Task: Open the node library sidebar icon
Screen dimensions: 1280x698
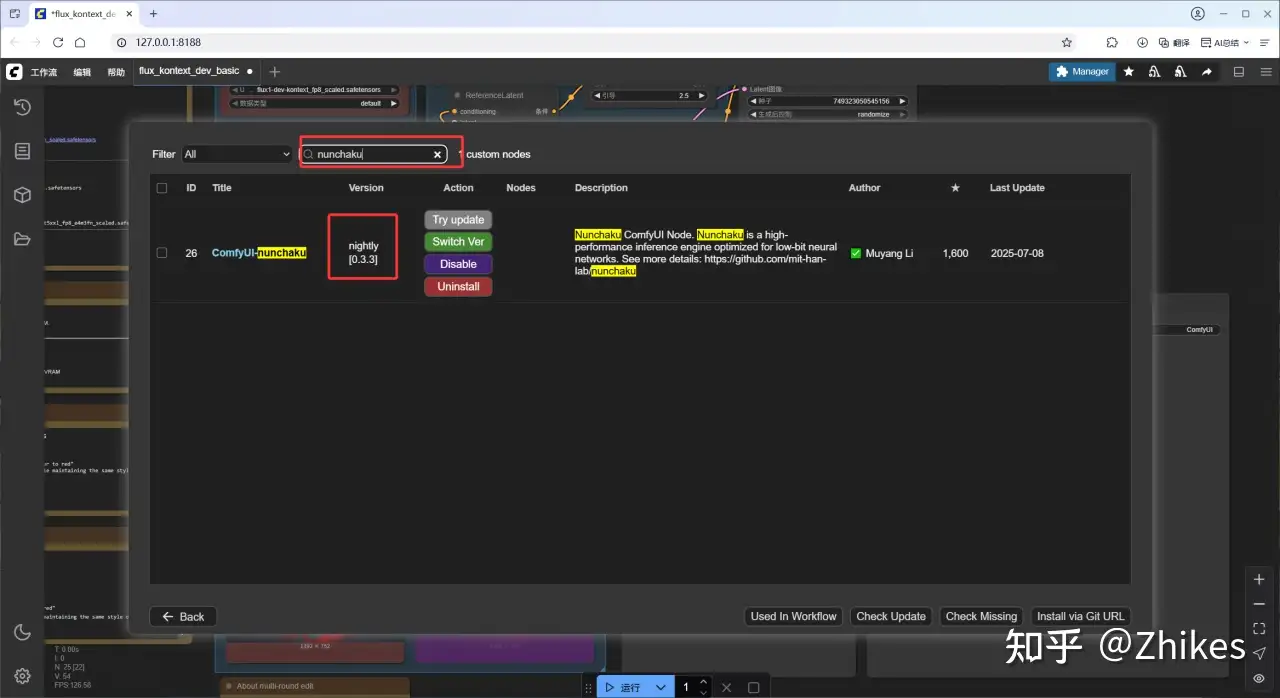Action: 22,151
